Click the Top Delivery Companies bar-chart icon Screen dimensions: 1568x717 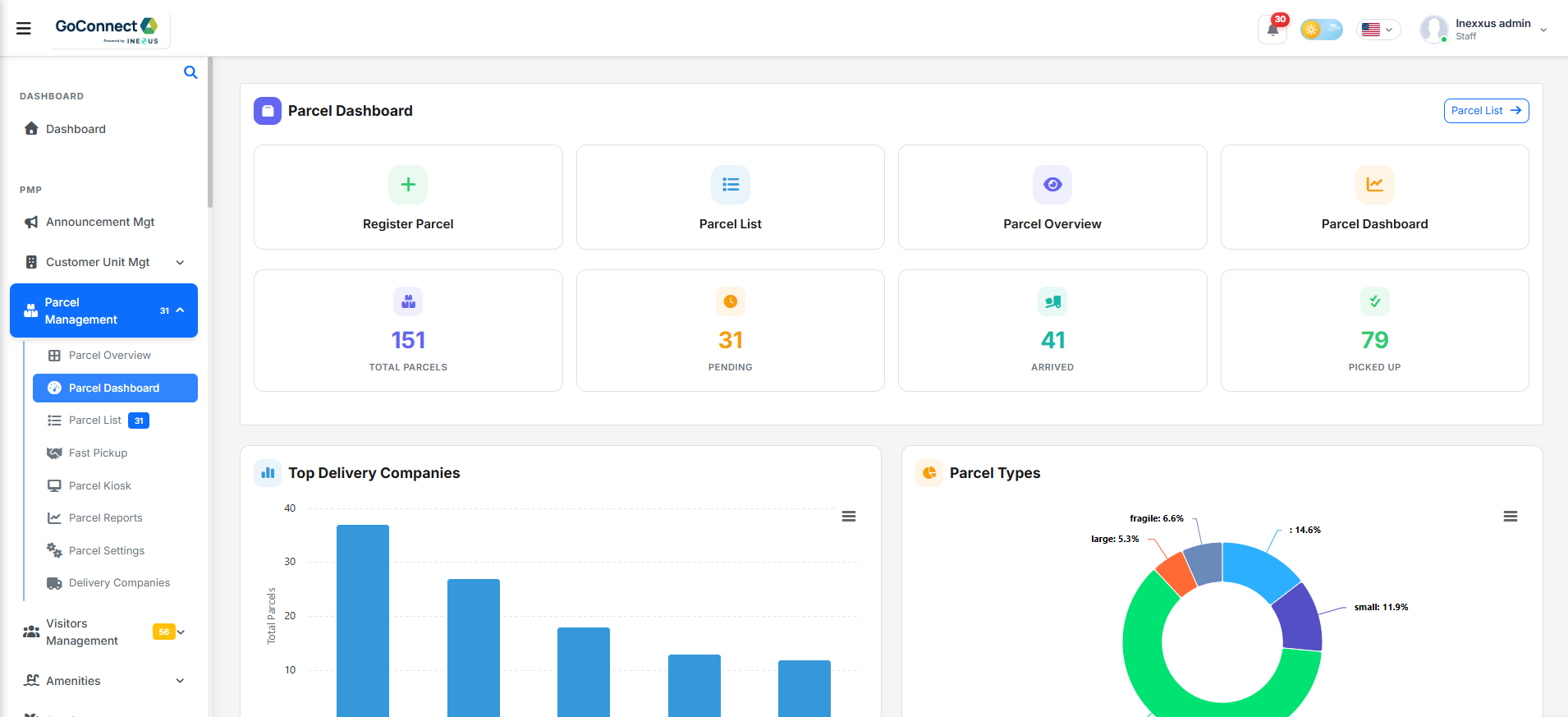tap(268, 473)
